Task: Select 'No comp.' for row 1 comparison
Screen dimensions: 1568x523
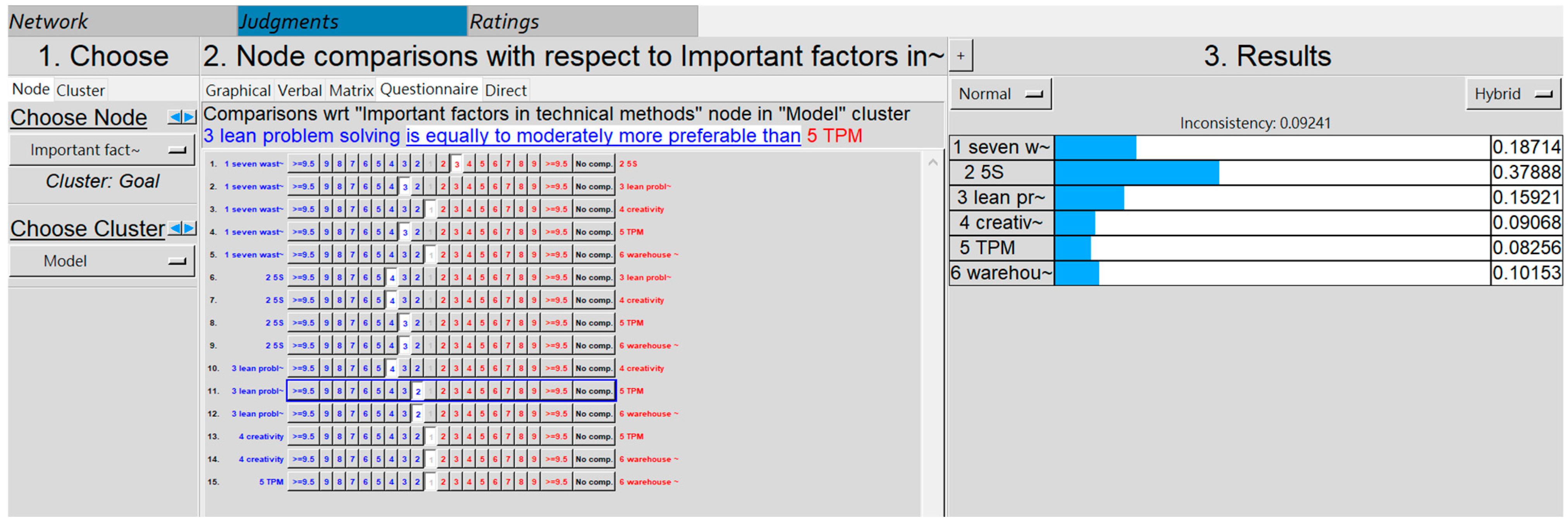Action: coord(594,164)
